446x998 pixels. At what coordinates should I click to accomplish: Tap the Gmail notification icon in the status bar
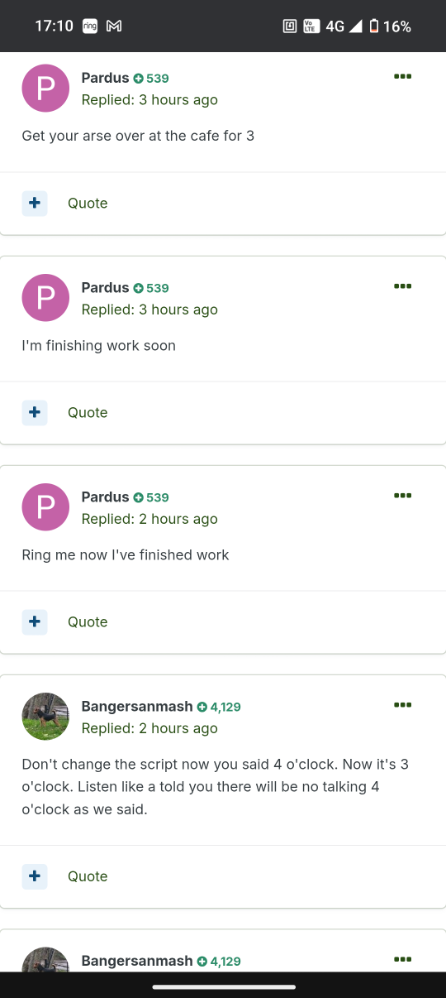(x=114, y=26)
